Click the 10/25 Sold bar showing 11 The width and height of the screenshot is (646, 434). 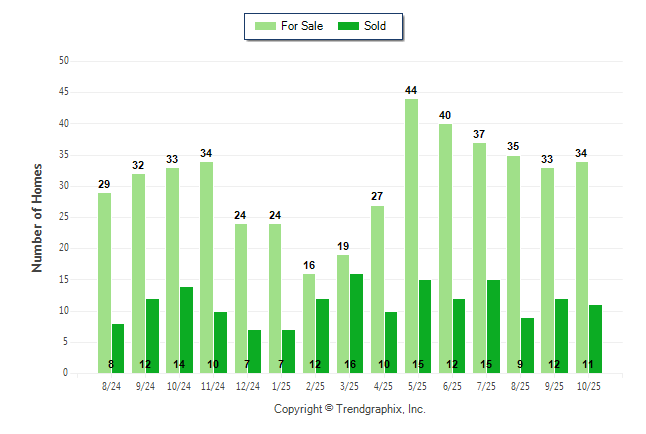click(x=596, y=339)
